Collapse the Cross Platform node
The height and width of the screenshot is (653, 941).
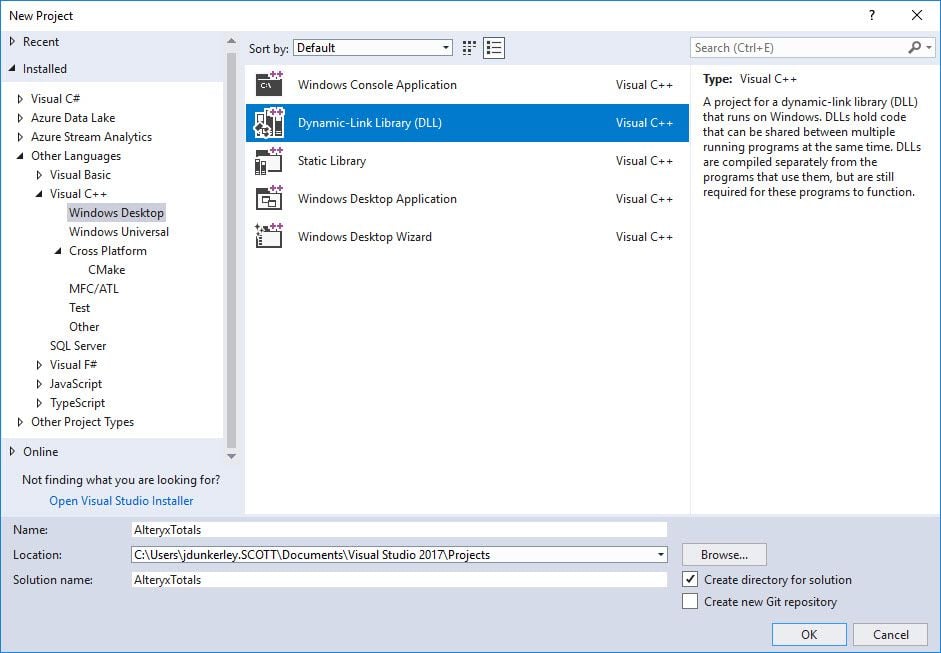(x=58, y=251)
